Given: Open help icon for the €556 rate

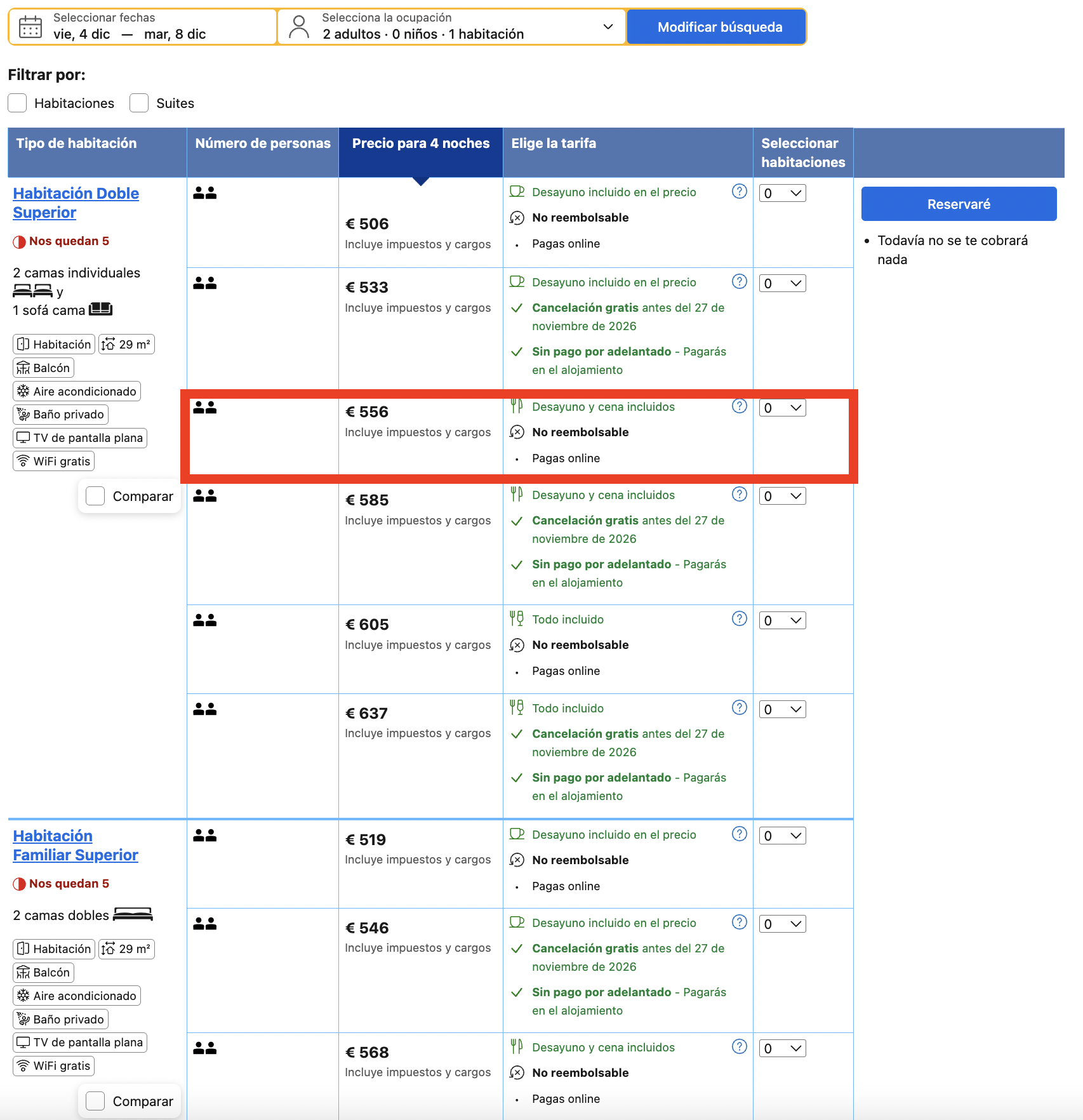Looking at the screenshot, I should click(x=739, y=406).
